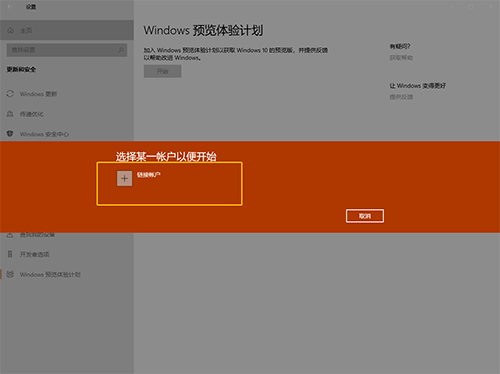Click the 更新和安全 section heading
Viewport: 500px width, 374px height.
pyautogui.click(x=21, y=69)
